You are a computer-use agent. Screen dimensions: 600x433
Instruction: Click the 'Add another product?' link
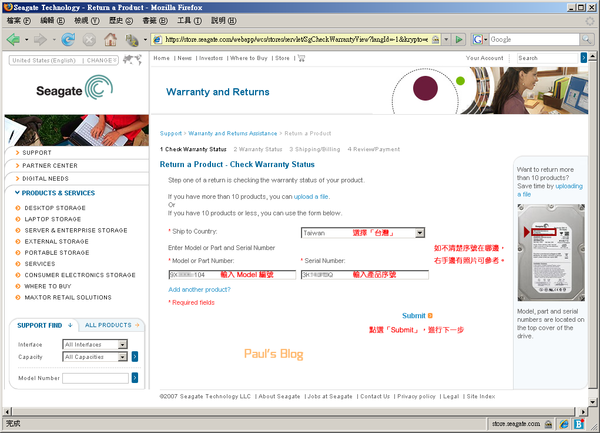[x=199, y=290]
